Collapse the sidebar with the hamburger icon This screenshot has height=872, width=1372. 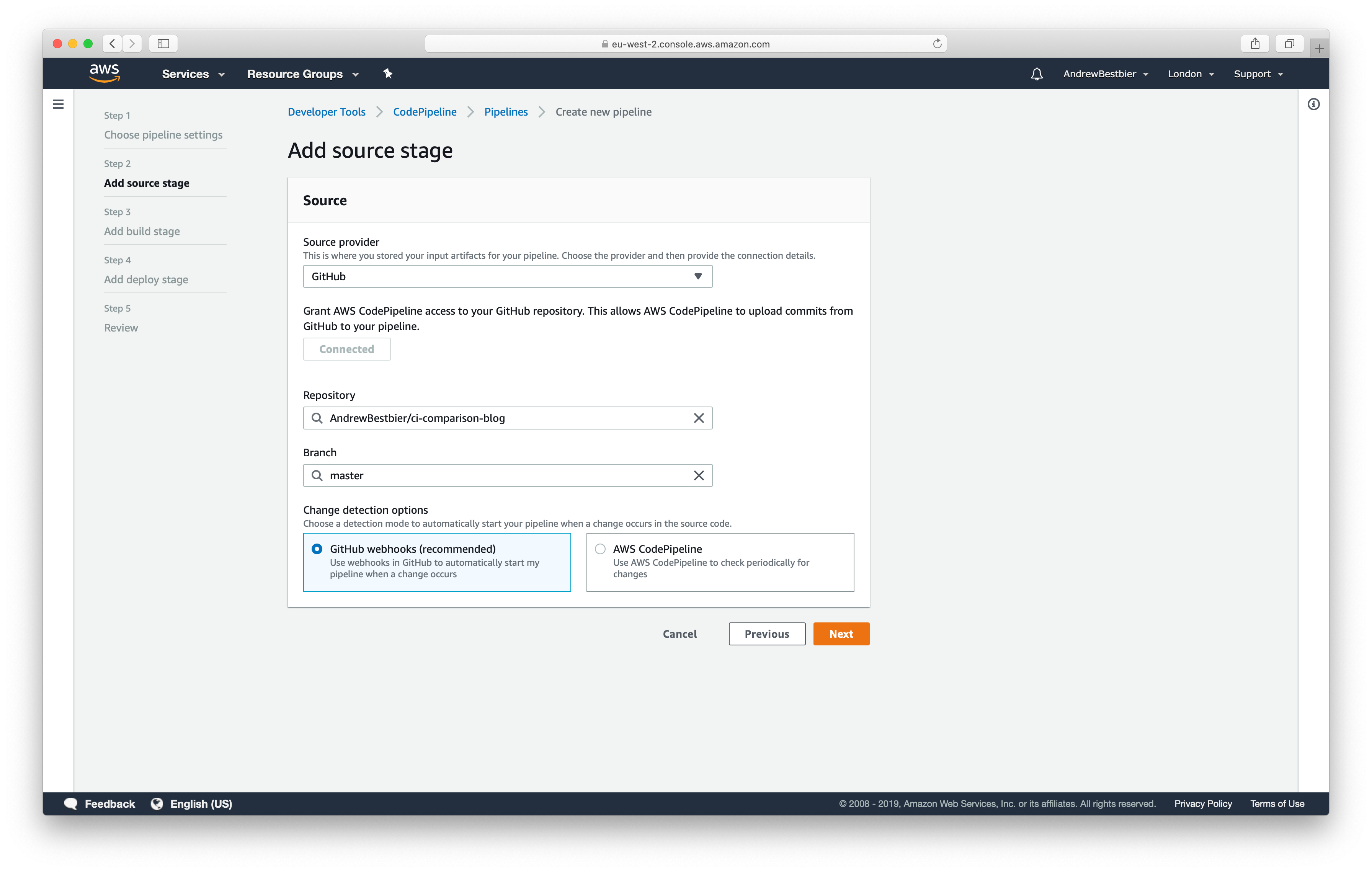(x=58, y=104)
